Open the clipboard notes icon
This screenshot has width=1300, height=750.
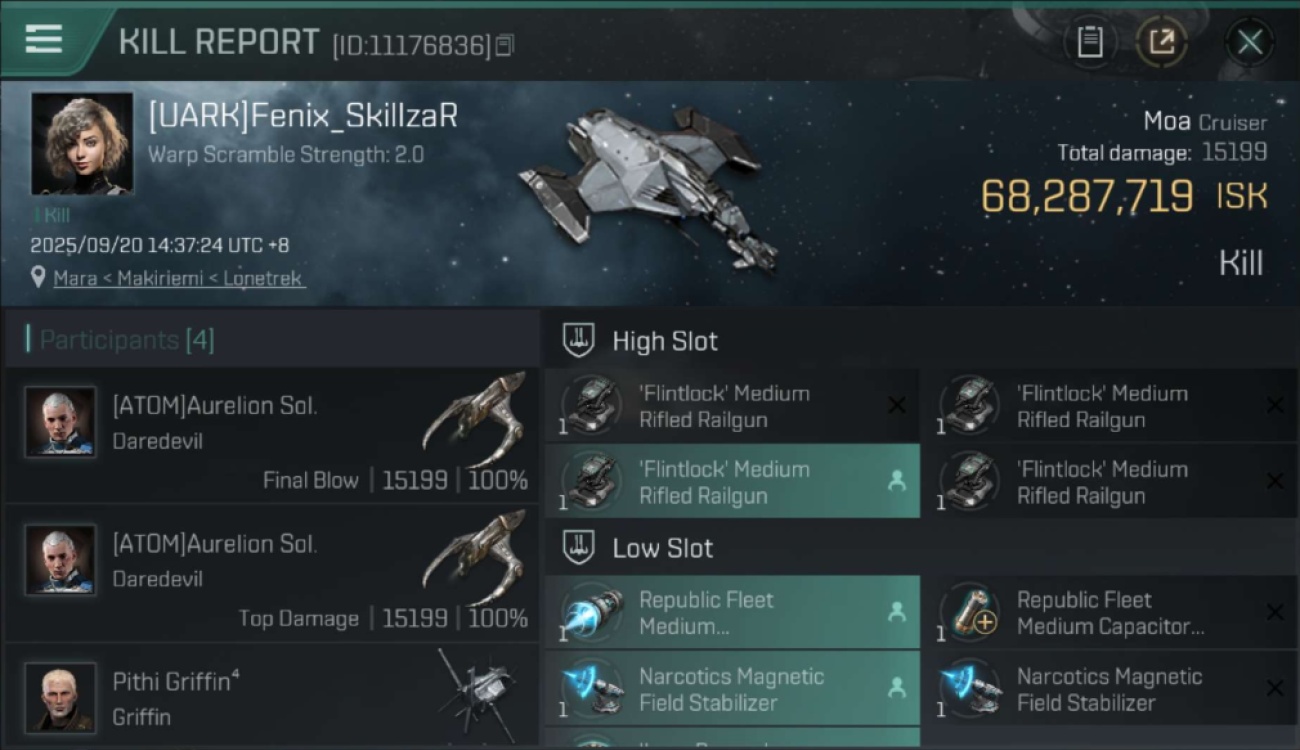1089,42
